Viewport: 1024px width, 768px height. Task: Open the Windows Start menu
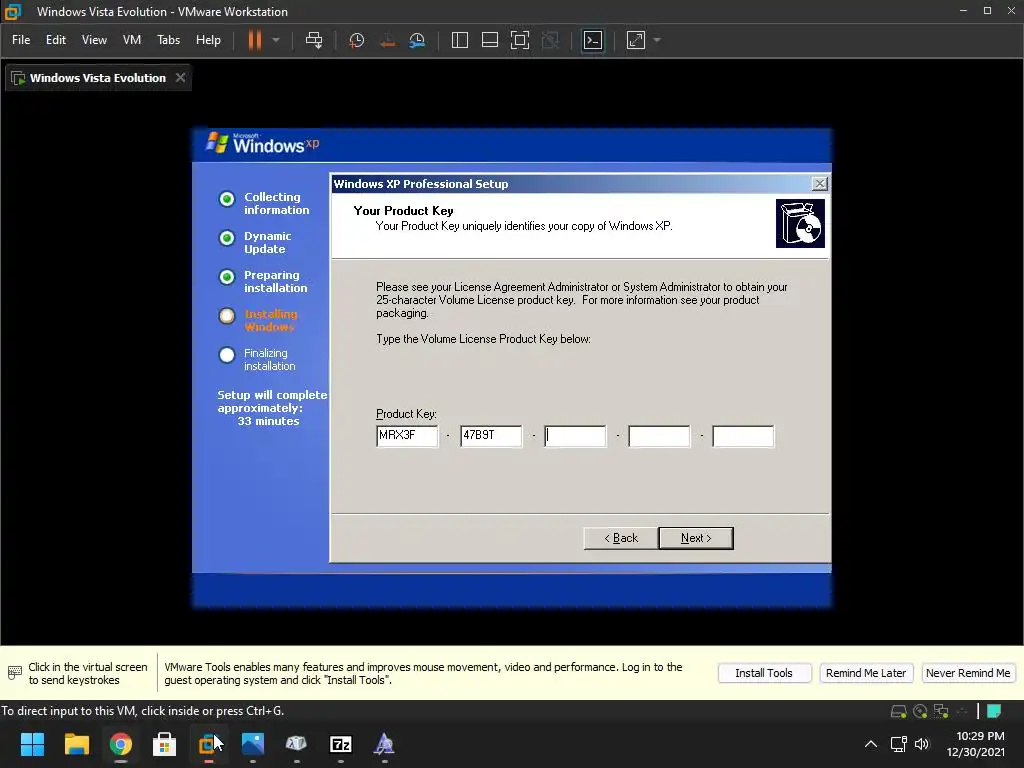coord(32,744)
